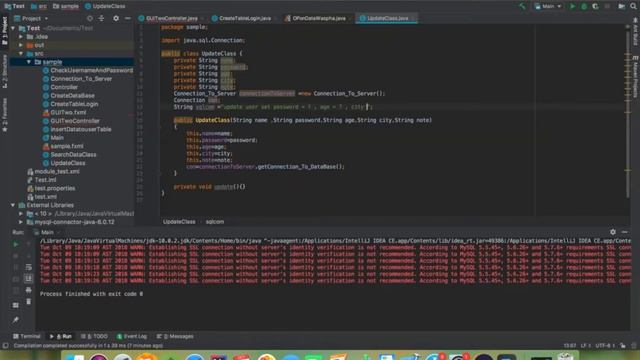The width and height of the screenshot is (640, 360).
Task: Start debugging with the bug icon
Action: pos(584,6)
